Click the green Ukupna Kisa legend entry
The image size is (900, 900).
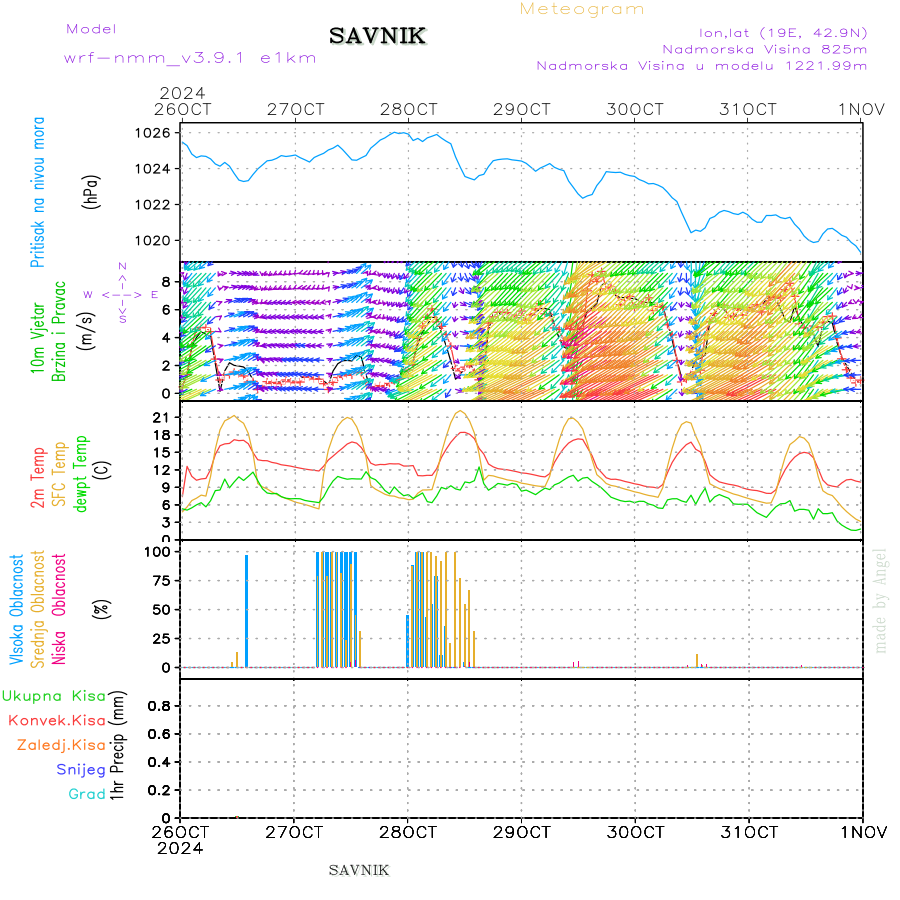point(54,696)
